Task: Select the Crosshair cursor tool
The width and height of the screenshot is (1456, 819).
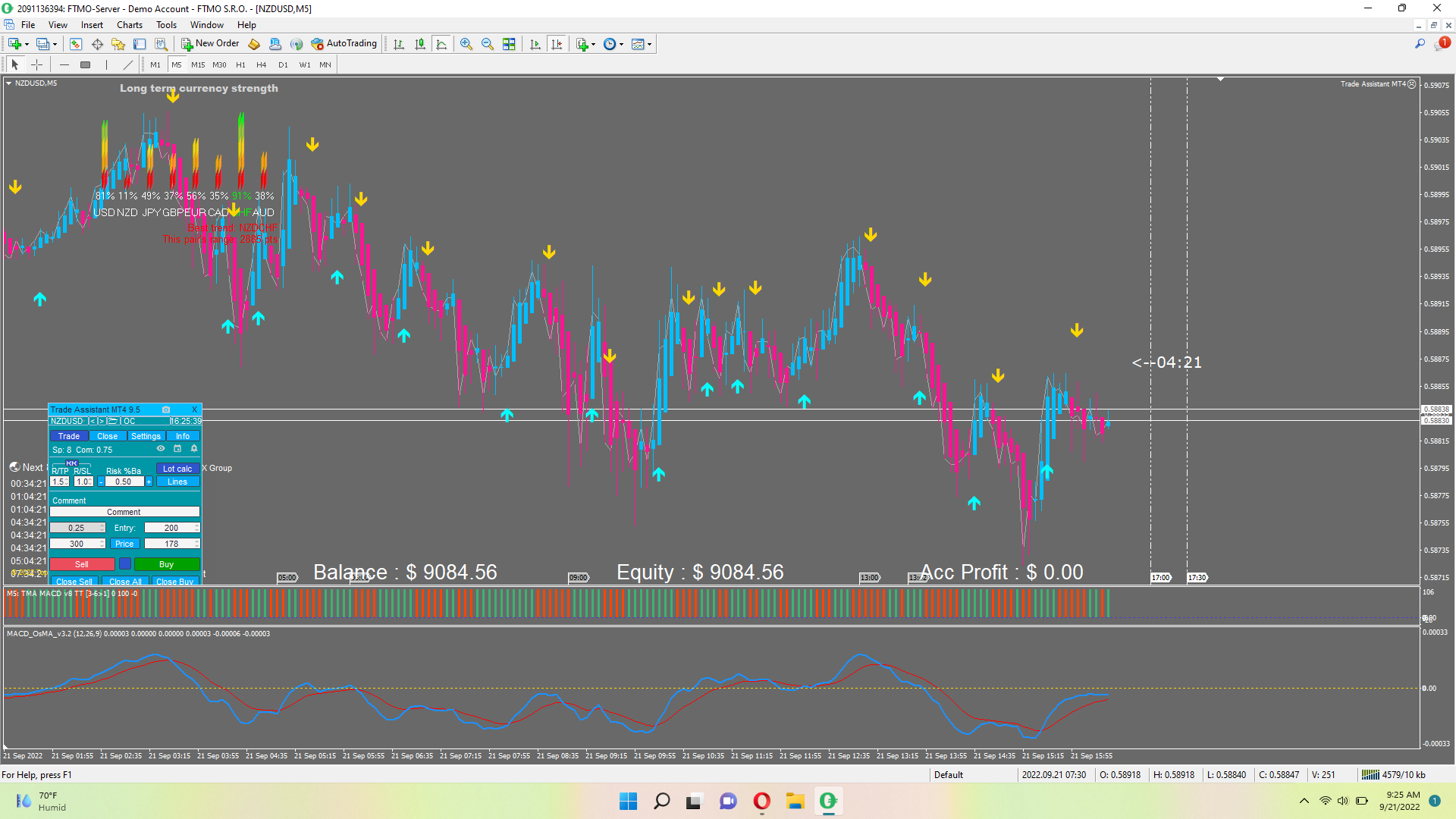Action: [36, 64]
